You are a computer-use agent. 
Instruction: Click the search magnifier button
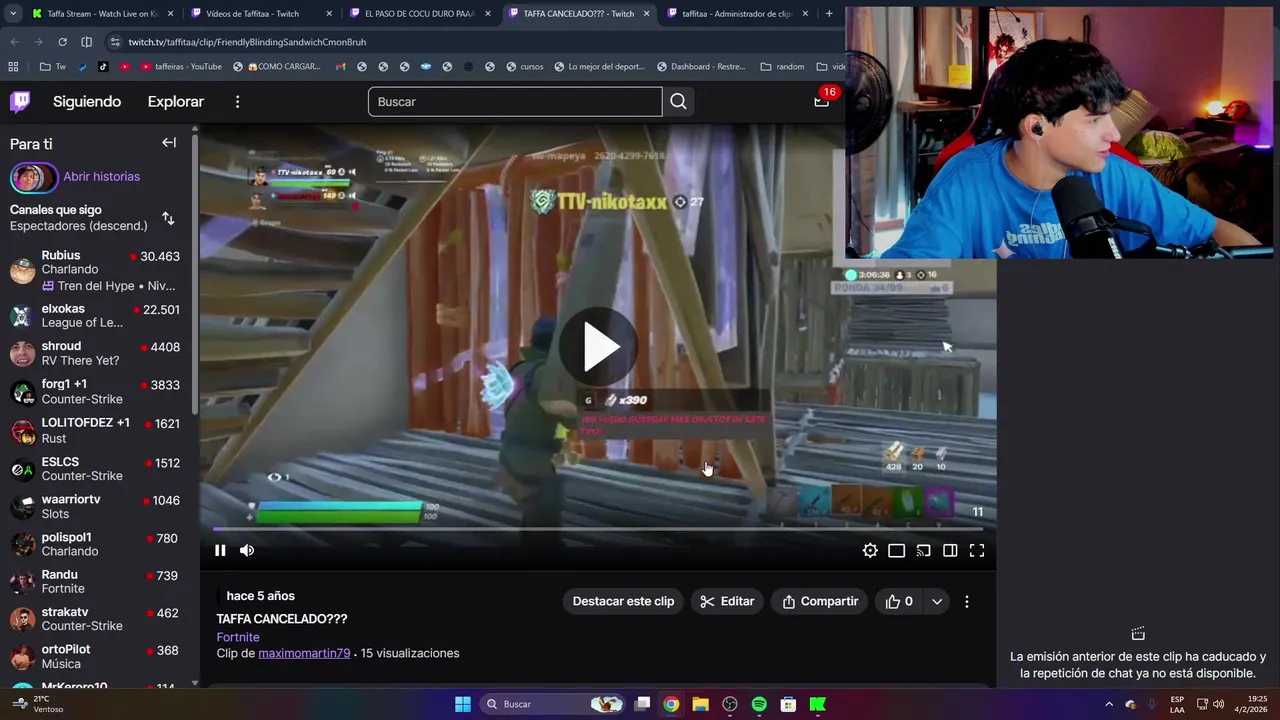point(679,102)
